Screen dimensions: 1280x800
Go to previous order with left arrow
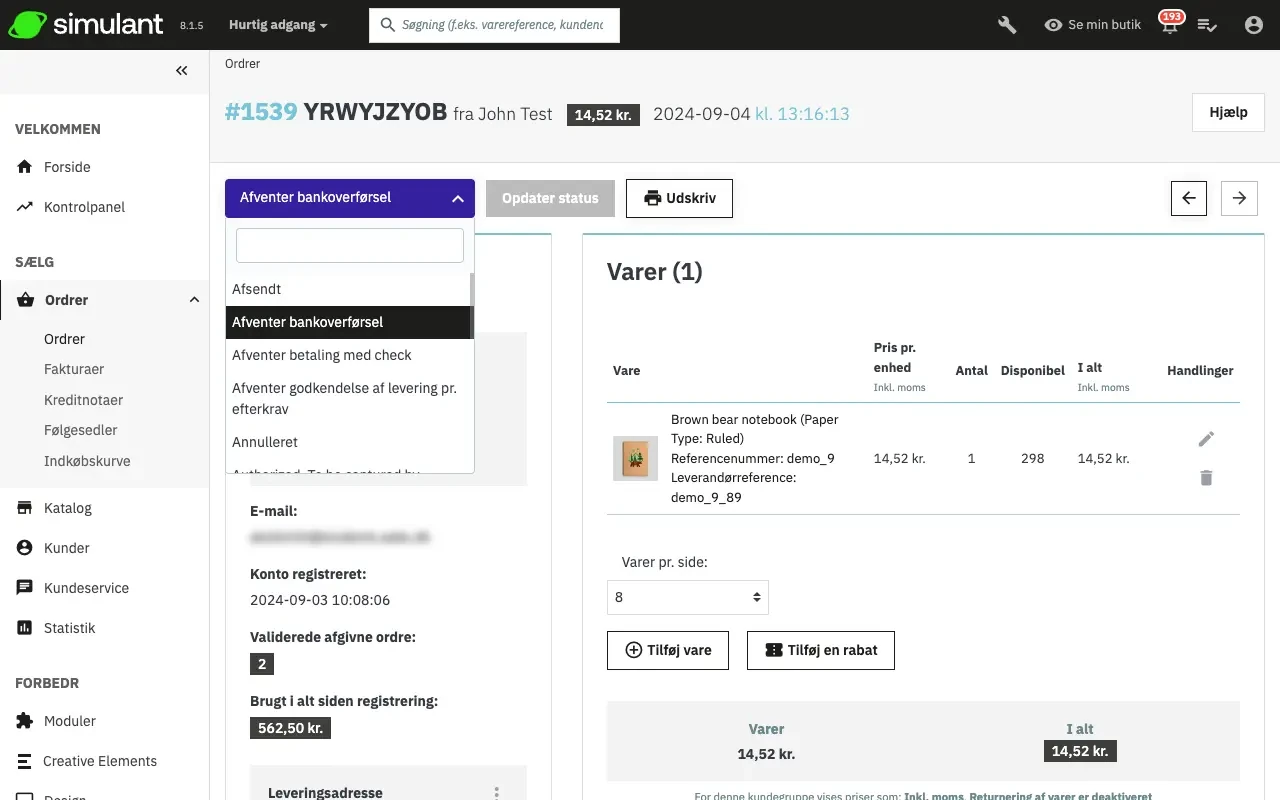(1189, 198)
